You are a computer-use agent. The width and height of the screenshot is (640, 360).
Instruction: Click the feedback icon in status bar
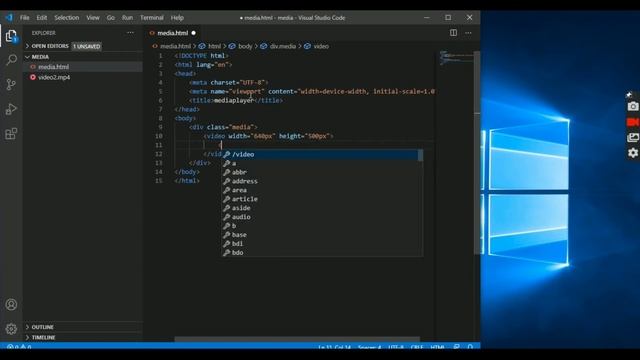point(456,347)
